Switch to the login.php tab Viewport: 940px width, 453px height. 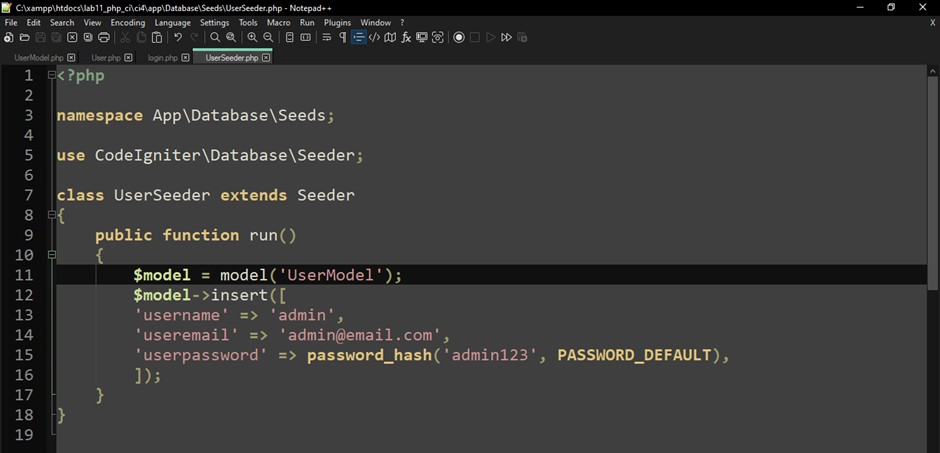point(162,58)
